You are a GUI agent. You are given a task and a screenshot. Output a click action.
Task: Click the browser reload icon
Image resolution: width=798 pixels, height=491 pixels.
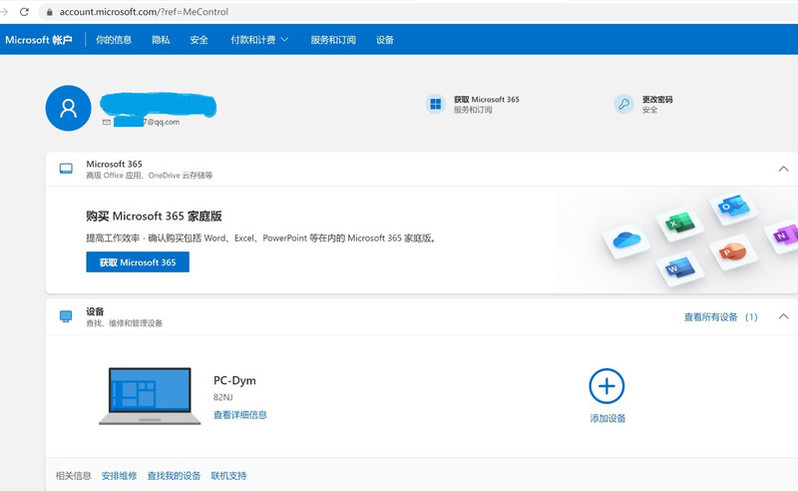[x=24, y=12]
